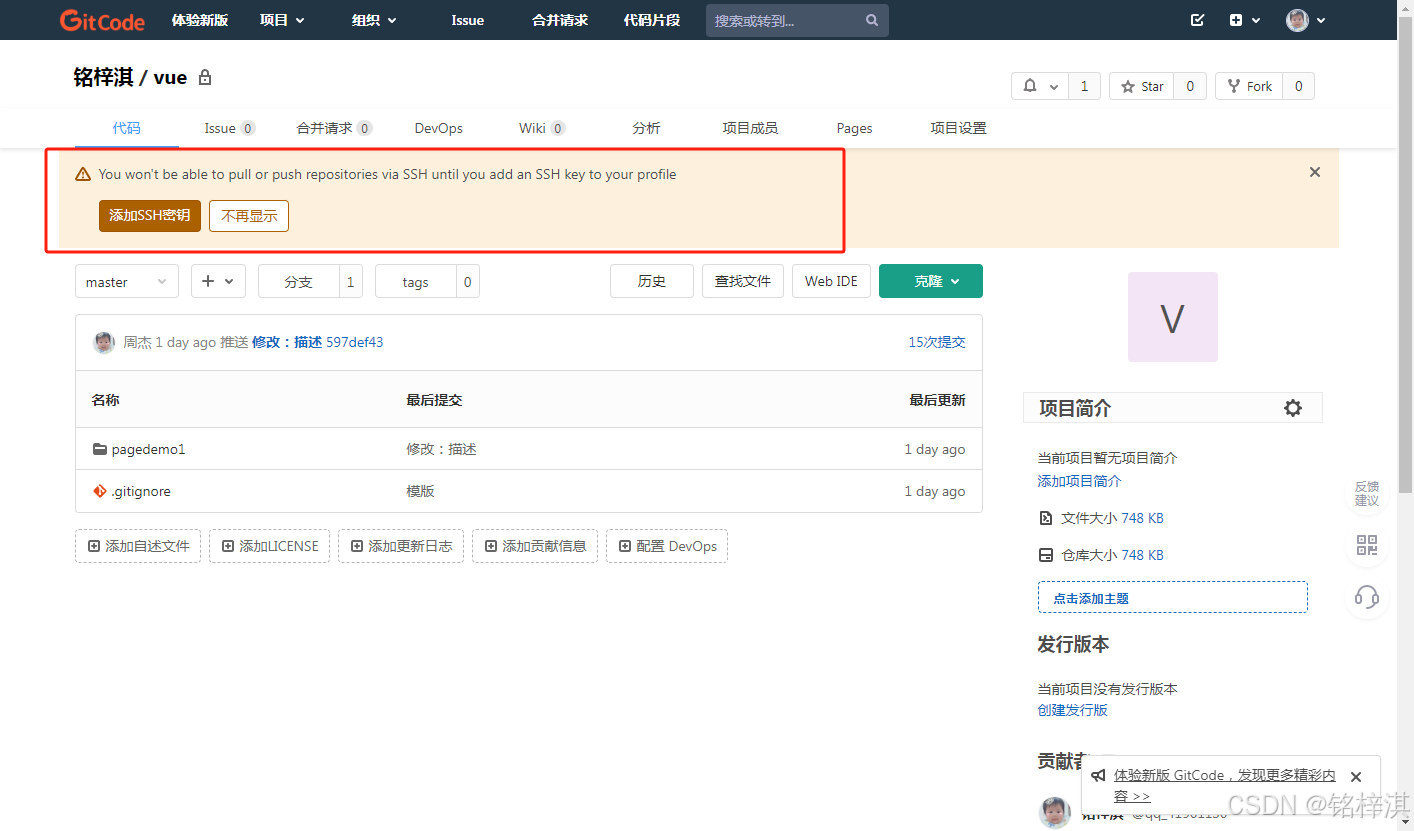Click the file size icon
Screen dimensions: 1414x831
[1046, 518]
